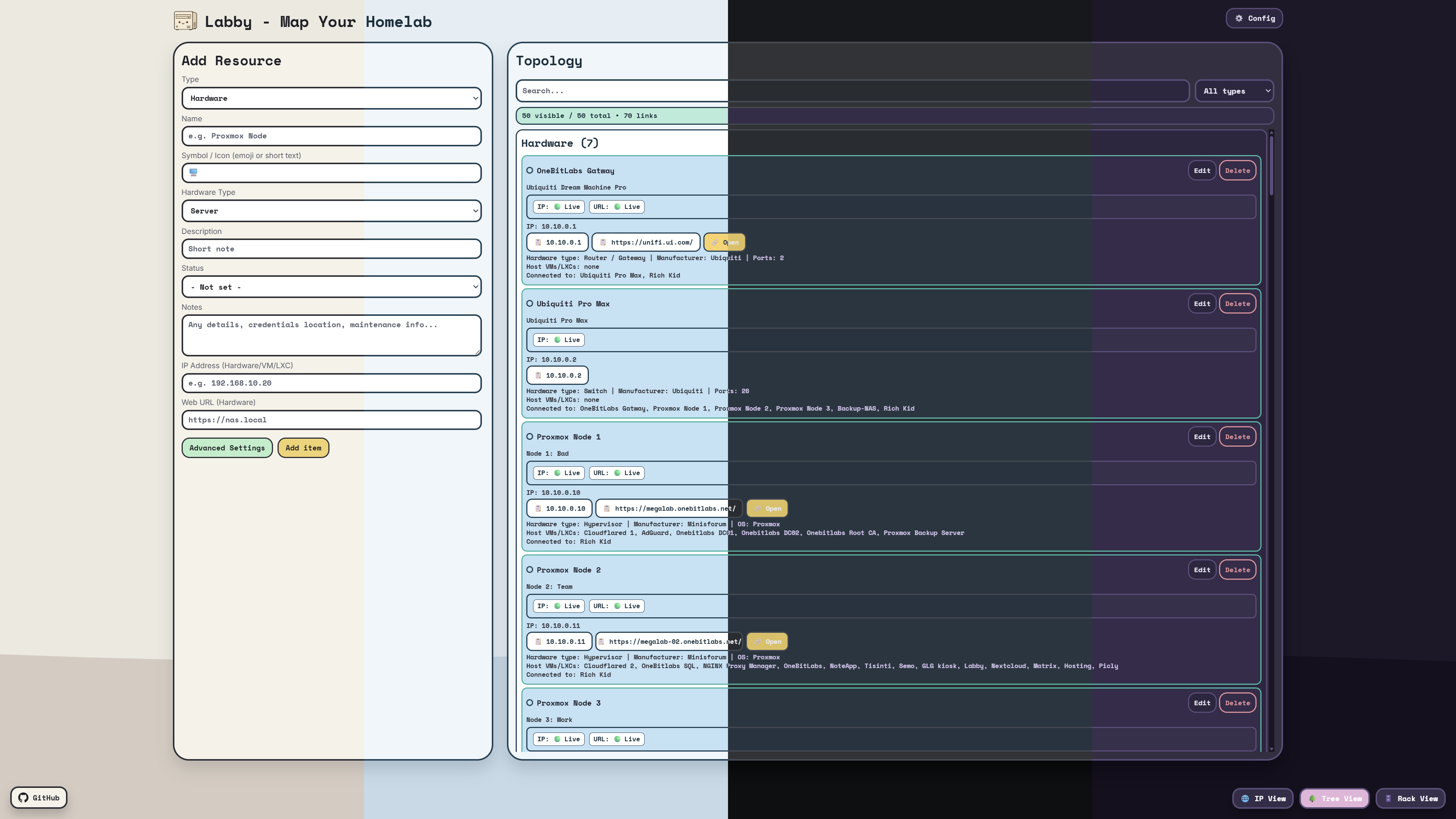1456x819 pixels.
Task: Edit the OneBitLabs Gatway entry
Action: (1202, 171)
